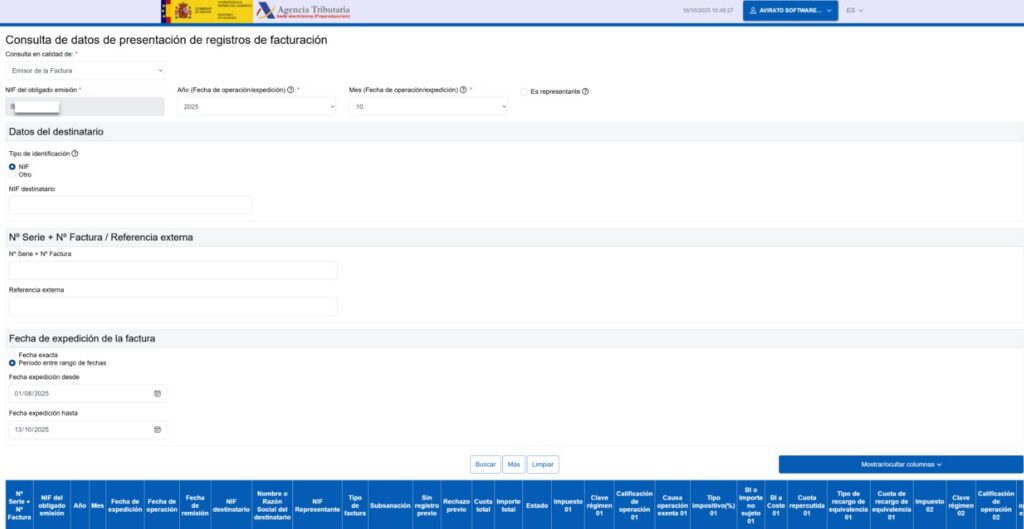This screenshot has height=529, width=1024.
Task: Click the NIF destinatario input field
Action: pos(130,205)
